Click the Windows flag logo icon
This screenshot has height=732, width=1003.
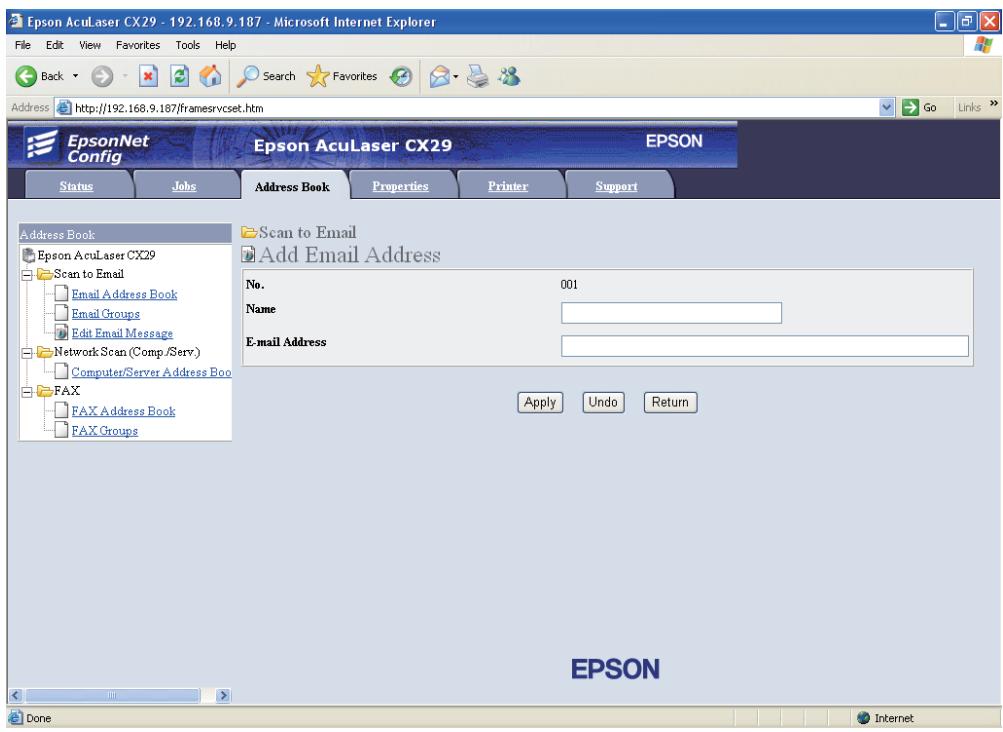983,45
